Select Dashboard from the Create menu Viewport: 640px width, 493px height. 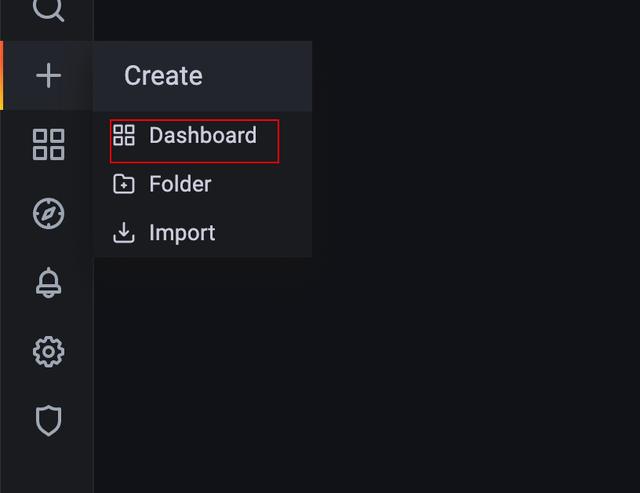click(x=194, y=141)
